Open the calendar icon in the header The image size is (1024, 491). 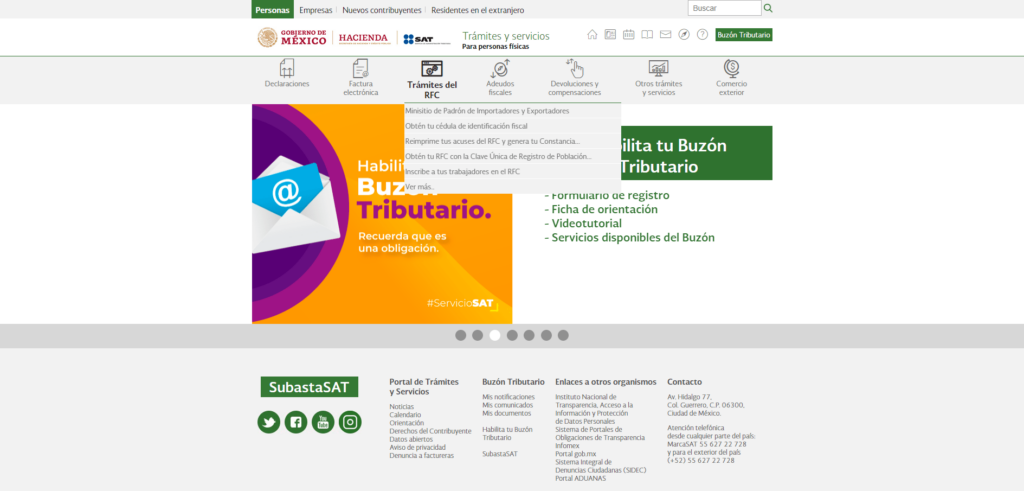[628, 35]
